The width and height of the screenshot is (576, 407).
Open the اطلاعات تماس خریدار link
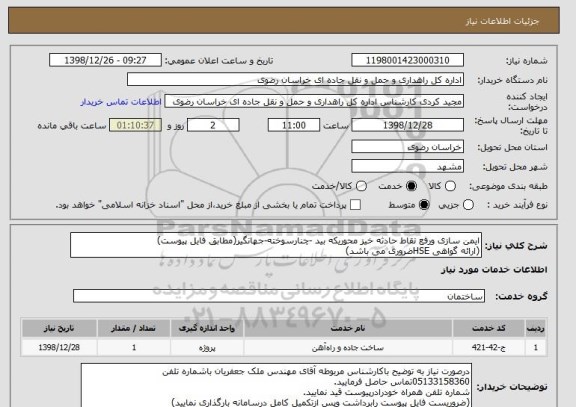[121, 102]
